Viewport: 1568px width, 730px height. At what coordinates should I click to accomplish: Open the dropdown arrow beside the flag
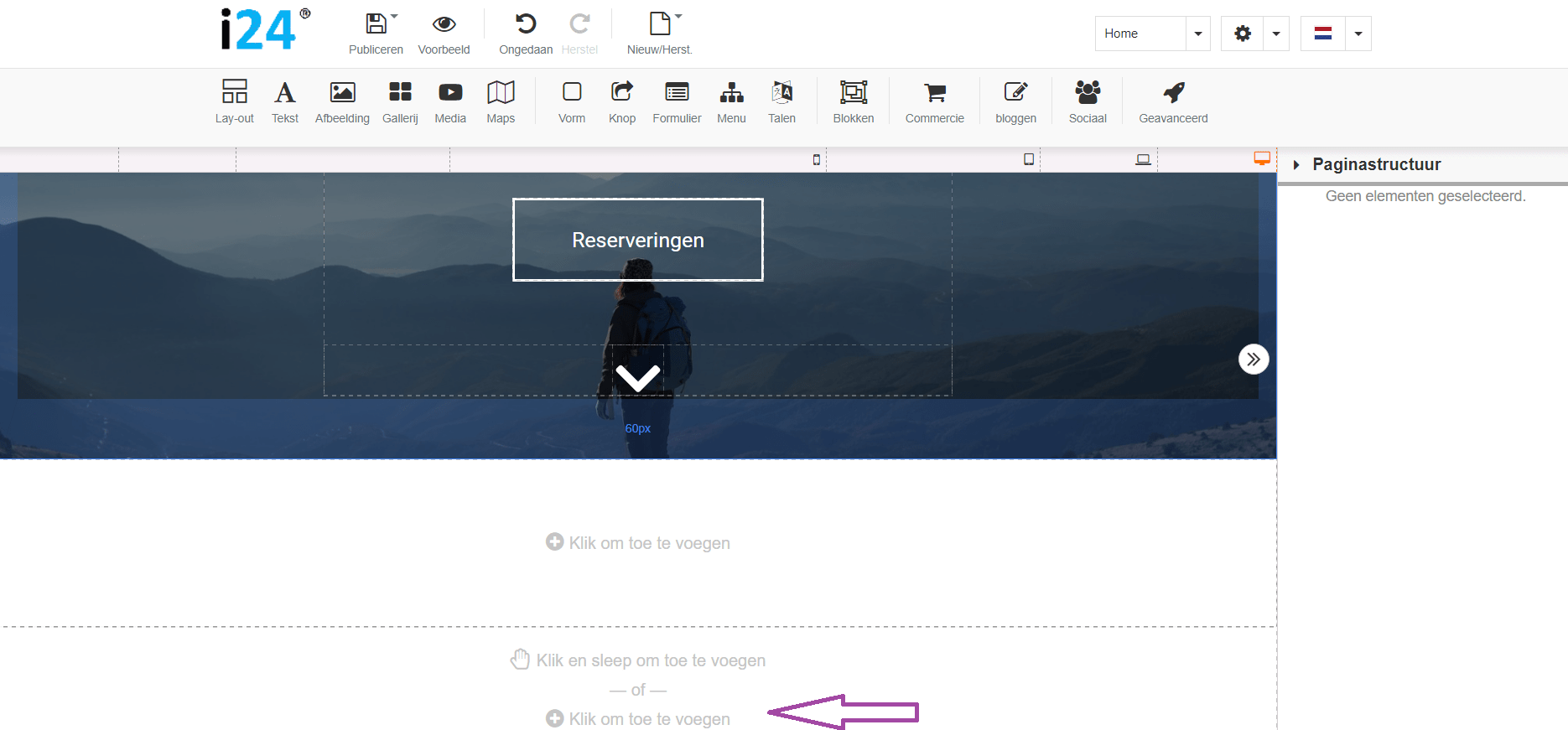pyautogui.click(x=1358, y=34)
